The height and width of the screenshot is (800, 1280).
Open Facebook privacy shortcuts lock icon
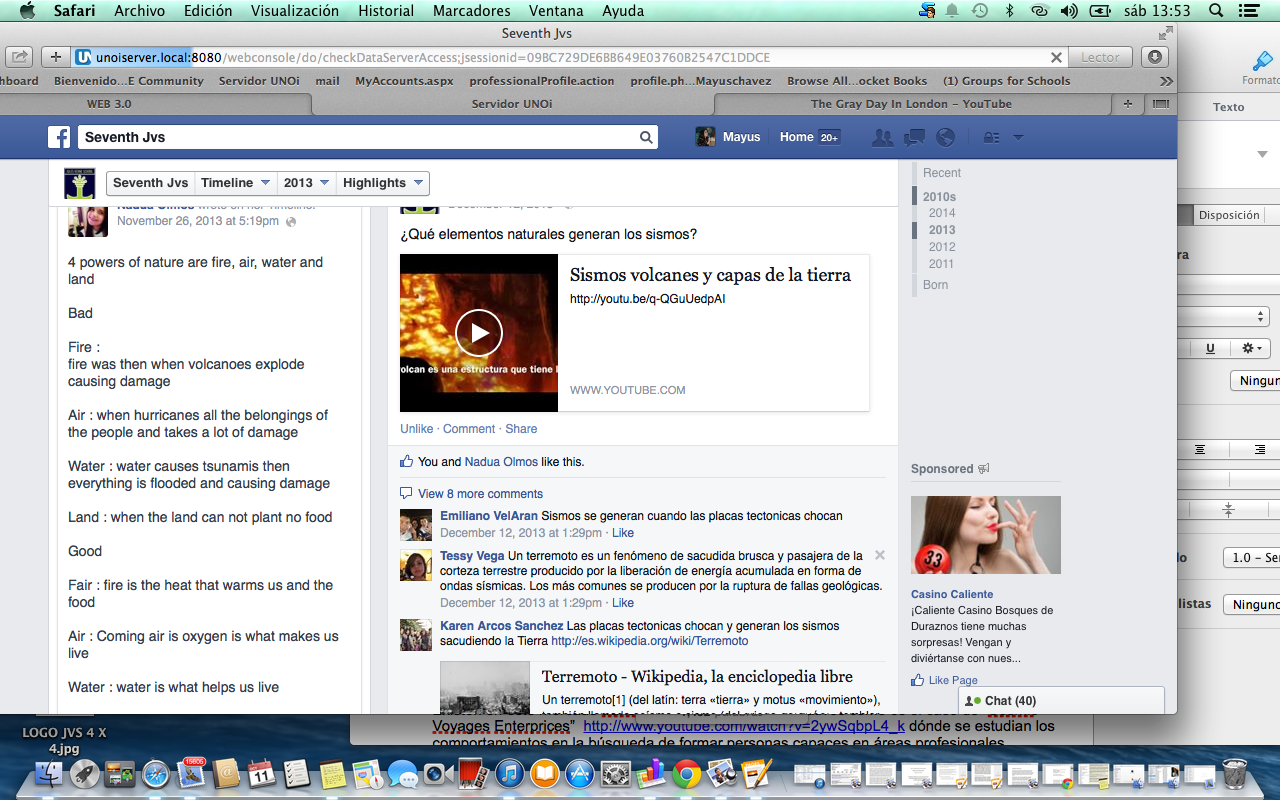(x=991, y=137)
